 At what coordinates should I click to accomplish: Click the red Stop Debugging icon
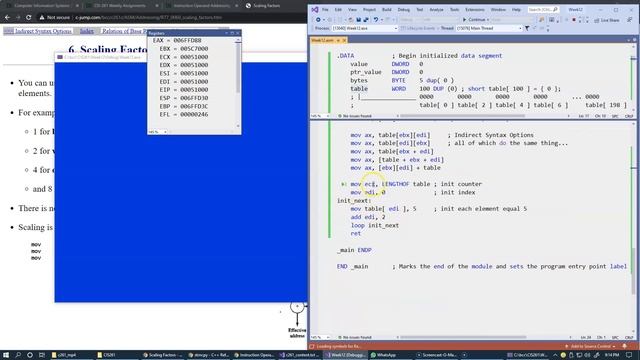pos(573,20)
